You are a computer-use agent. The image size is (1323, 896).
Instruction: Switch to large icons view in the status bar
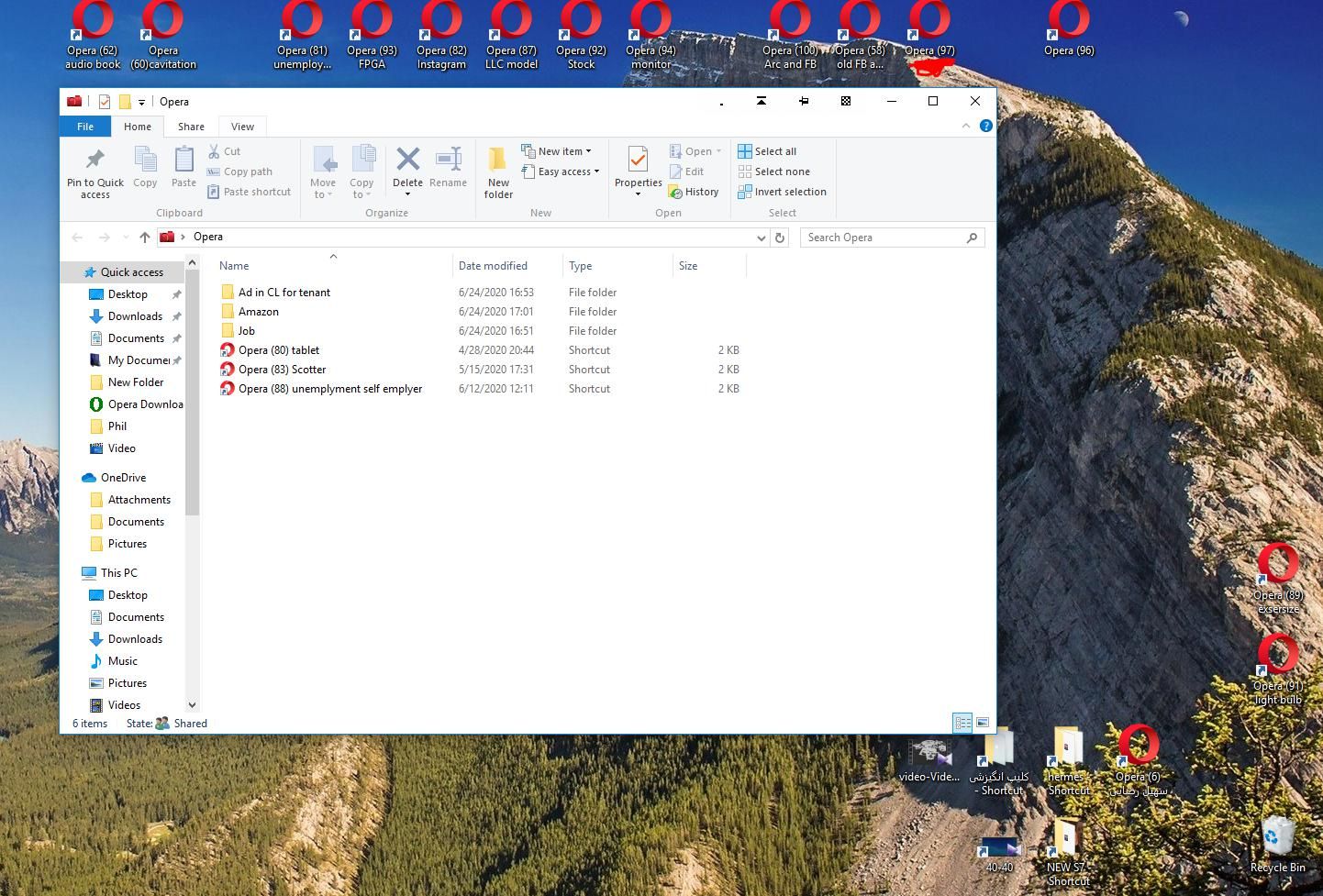tap(983, 723)
